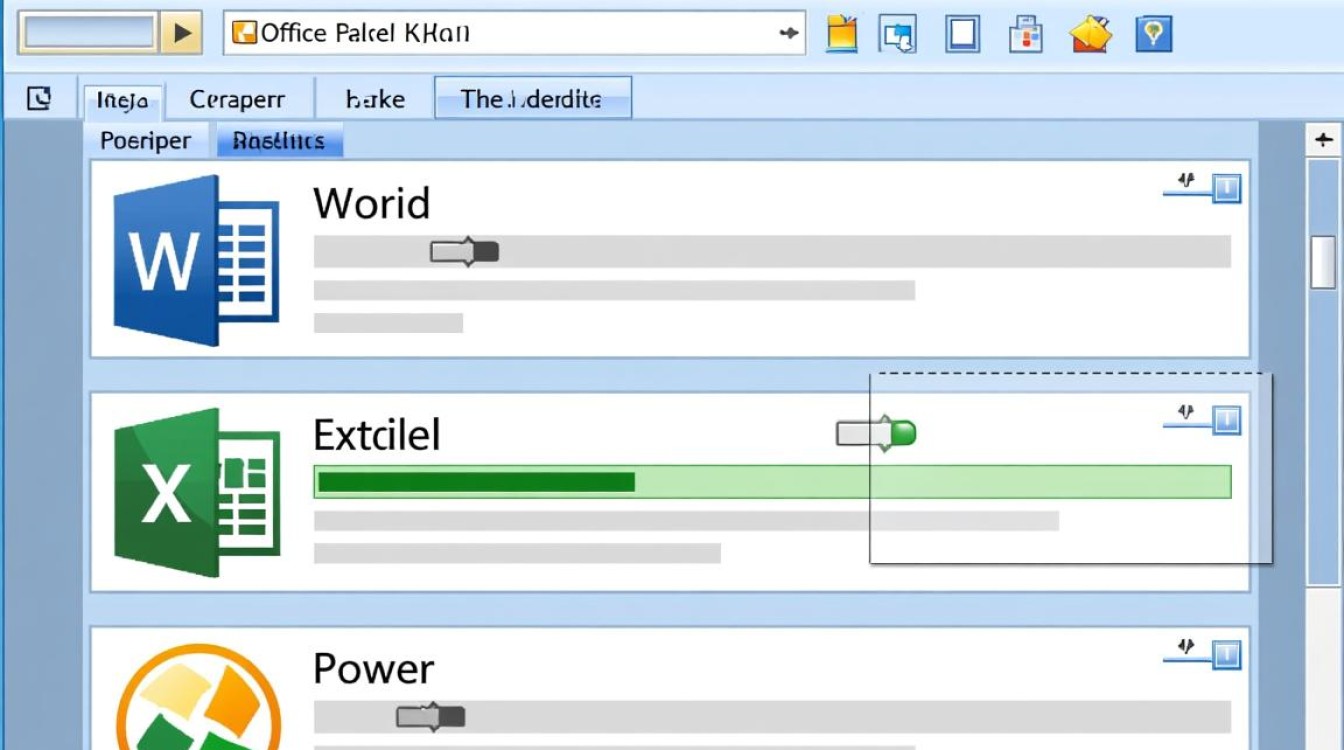The width and height of the screenshot is (1344, 750).
Task: Click the small square icon left of tabs
Action: pos(38,98)
